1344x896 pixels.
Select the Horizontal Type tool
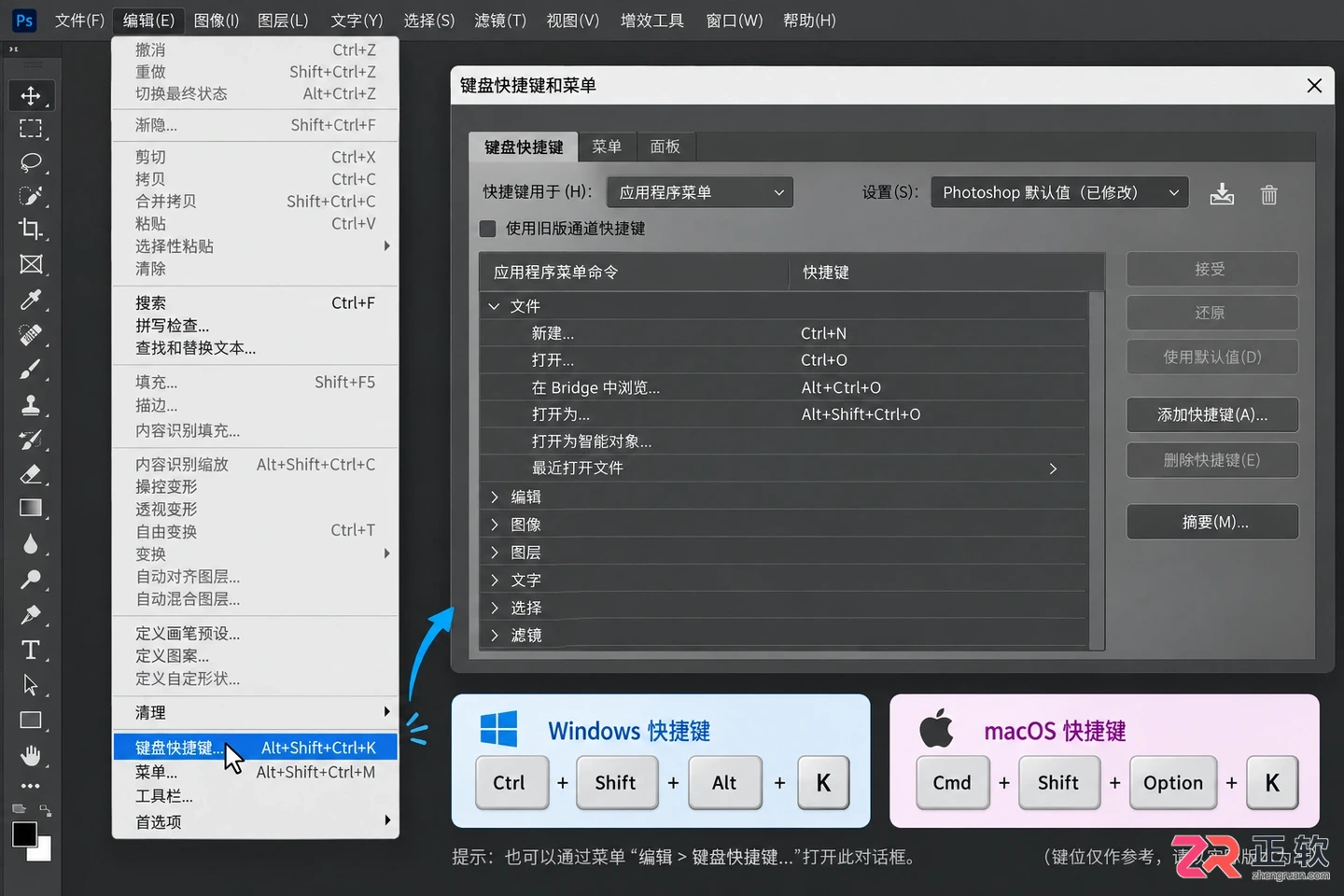click(31, 650)
